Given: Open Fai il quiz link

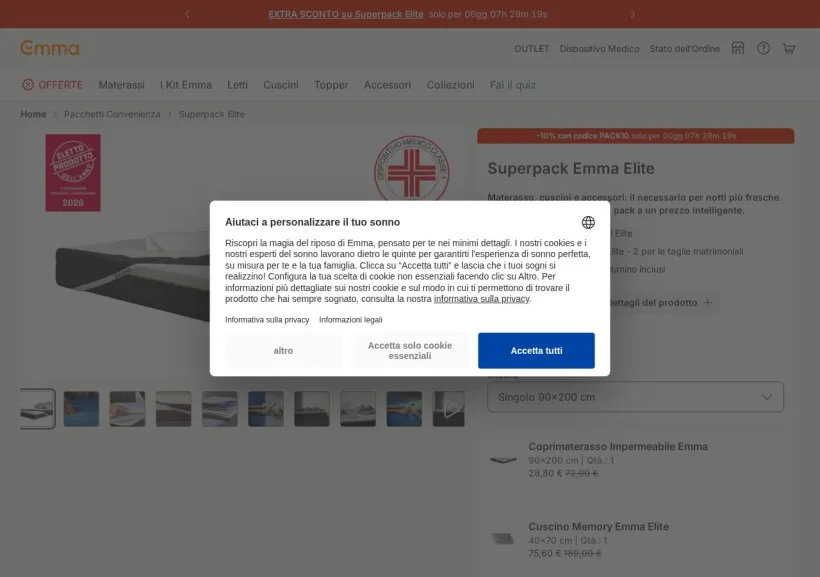Looking at the screenshot, I should pyautogui.click(x=512, y=85).
